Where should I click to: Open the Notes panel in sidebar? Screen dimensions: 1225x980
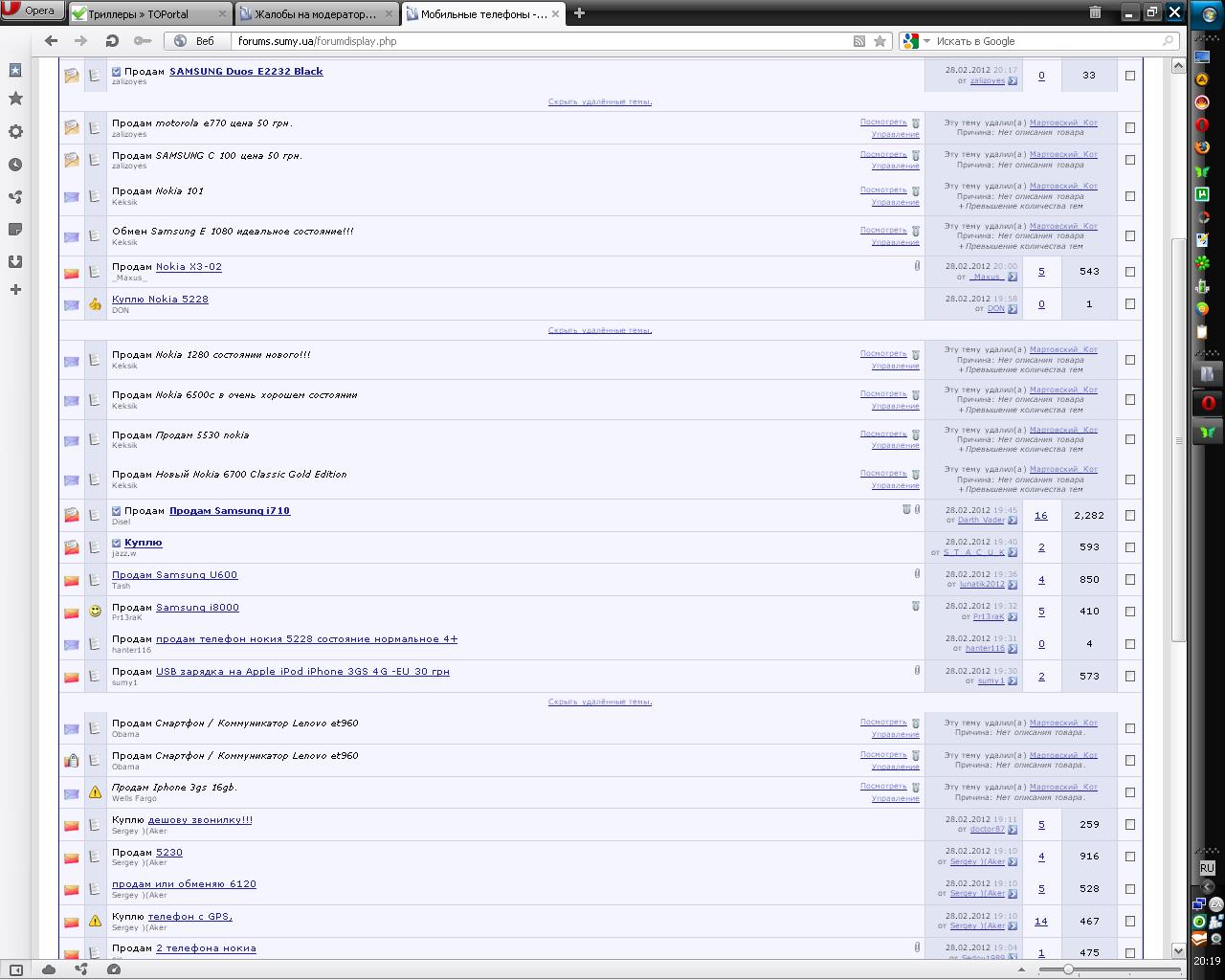(x=15, y=229)
